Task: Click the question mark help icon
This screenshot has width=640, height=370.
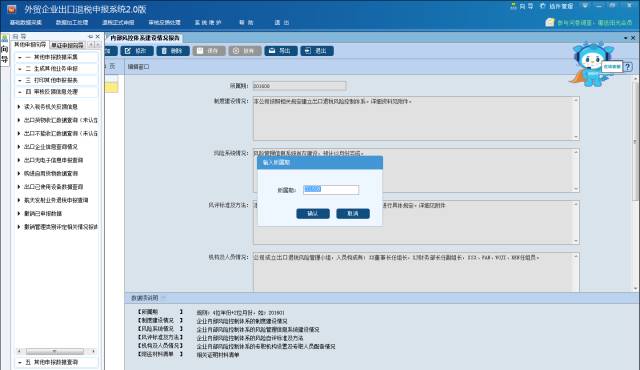Action: pyautogui.click(x=628, y=66)
